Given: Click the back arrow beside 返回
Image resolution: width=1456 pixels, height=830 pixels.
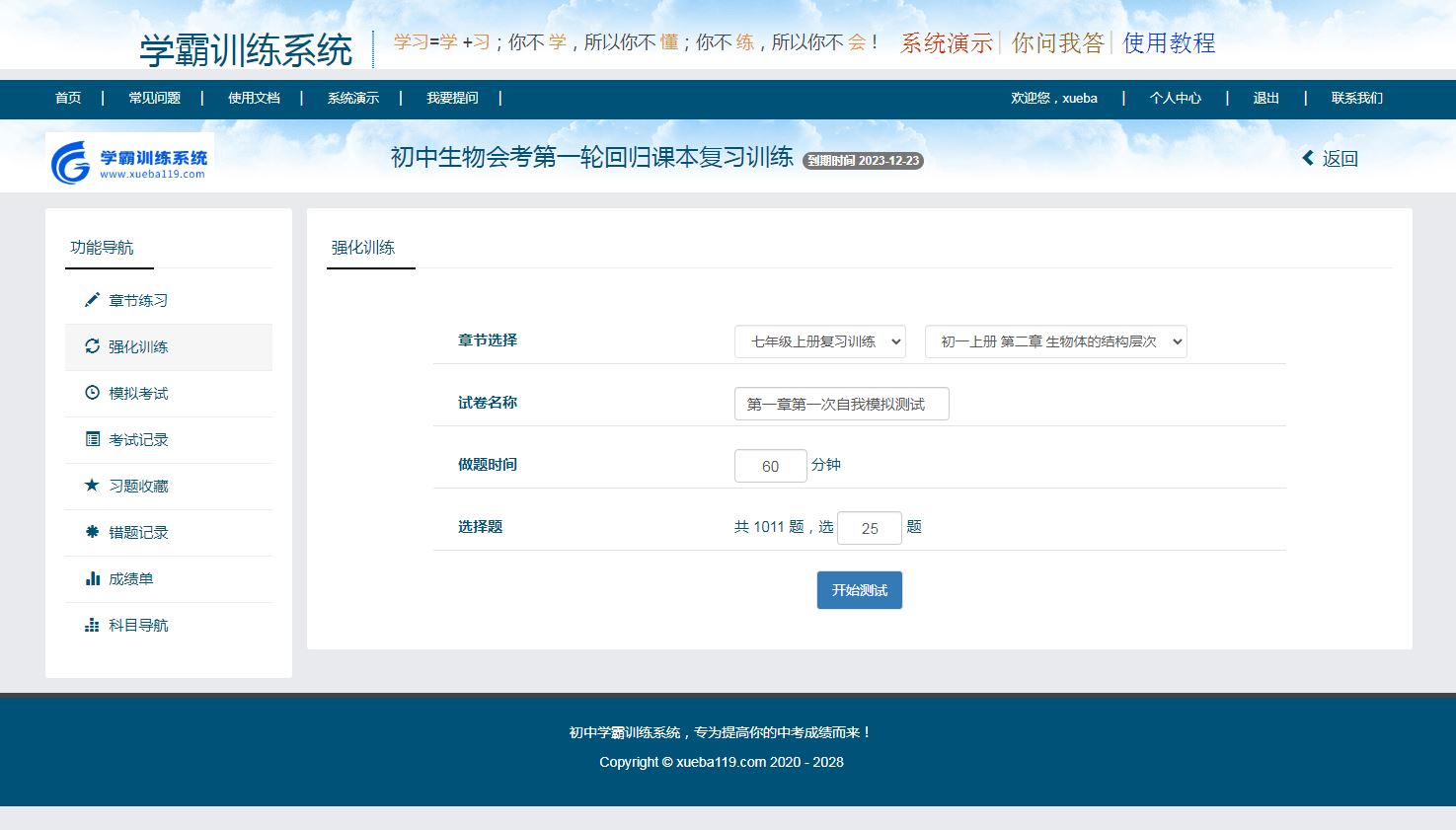Looking at the screenshot, I should pos(1308,158).
